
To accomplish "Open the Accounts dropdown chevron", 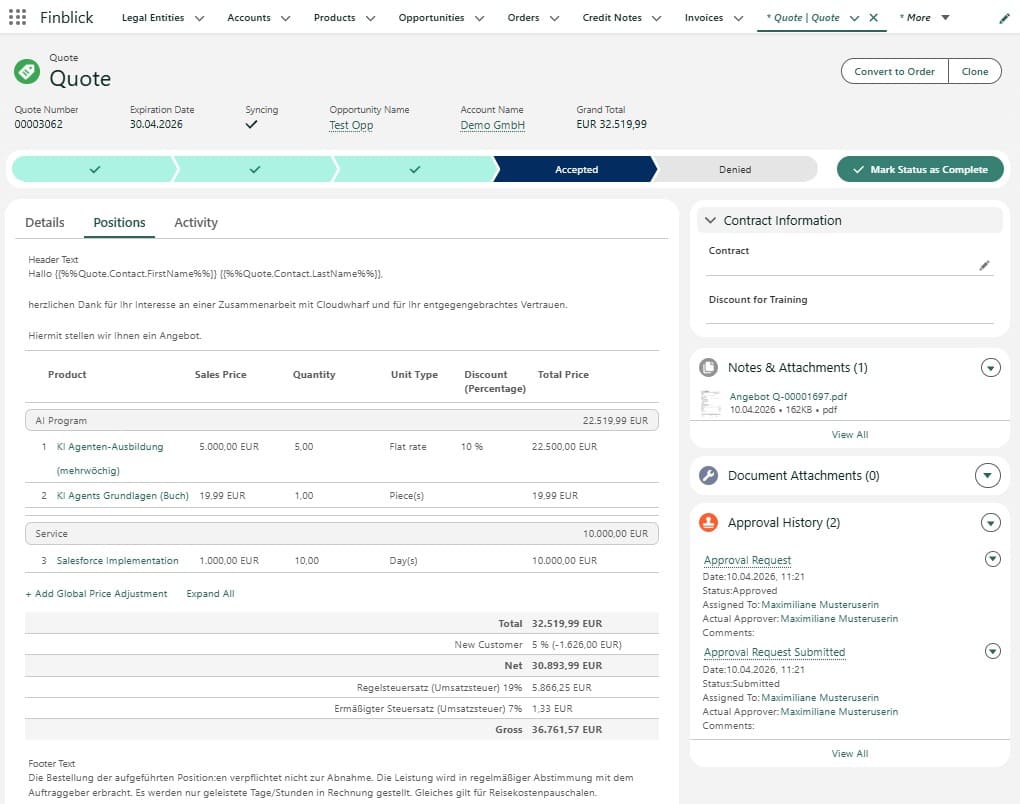I will pyautogui.click(x=286, y=18).
